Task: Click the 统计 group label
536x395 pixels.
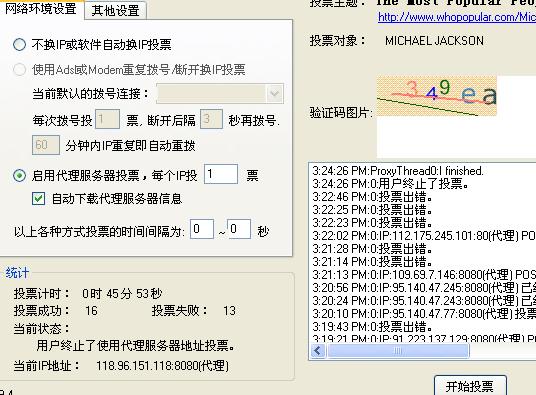Action: click(x=17, y=273)
